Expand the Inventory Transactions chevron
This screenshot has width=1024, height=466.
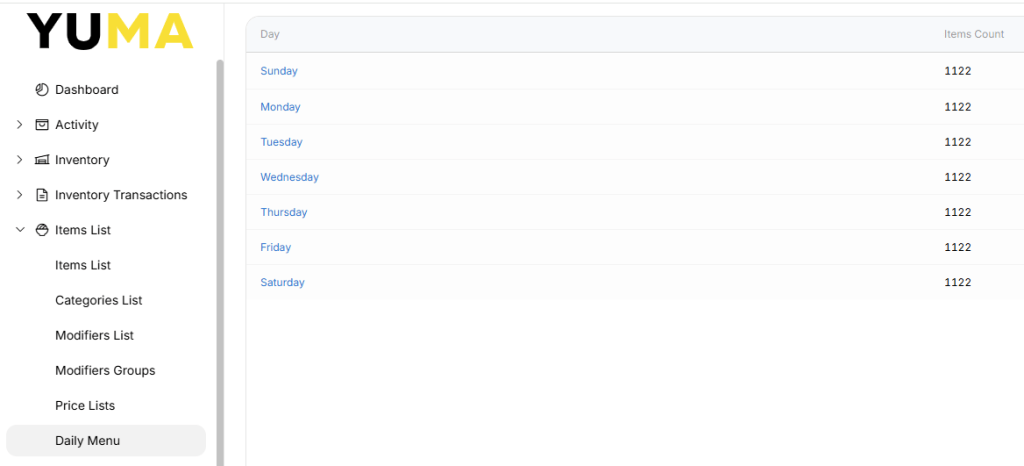[x=20, y=195]
